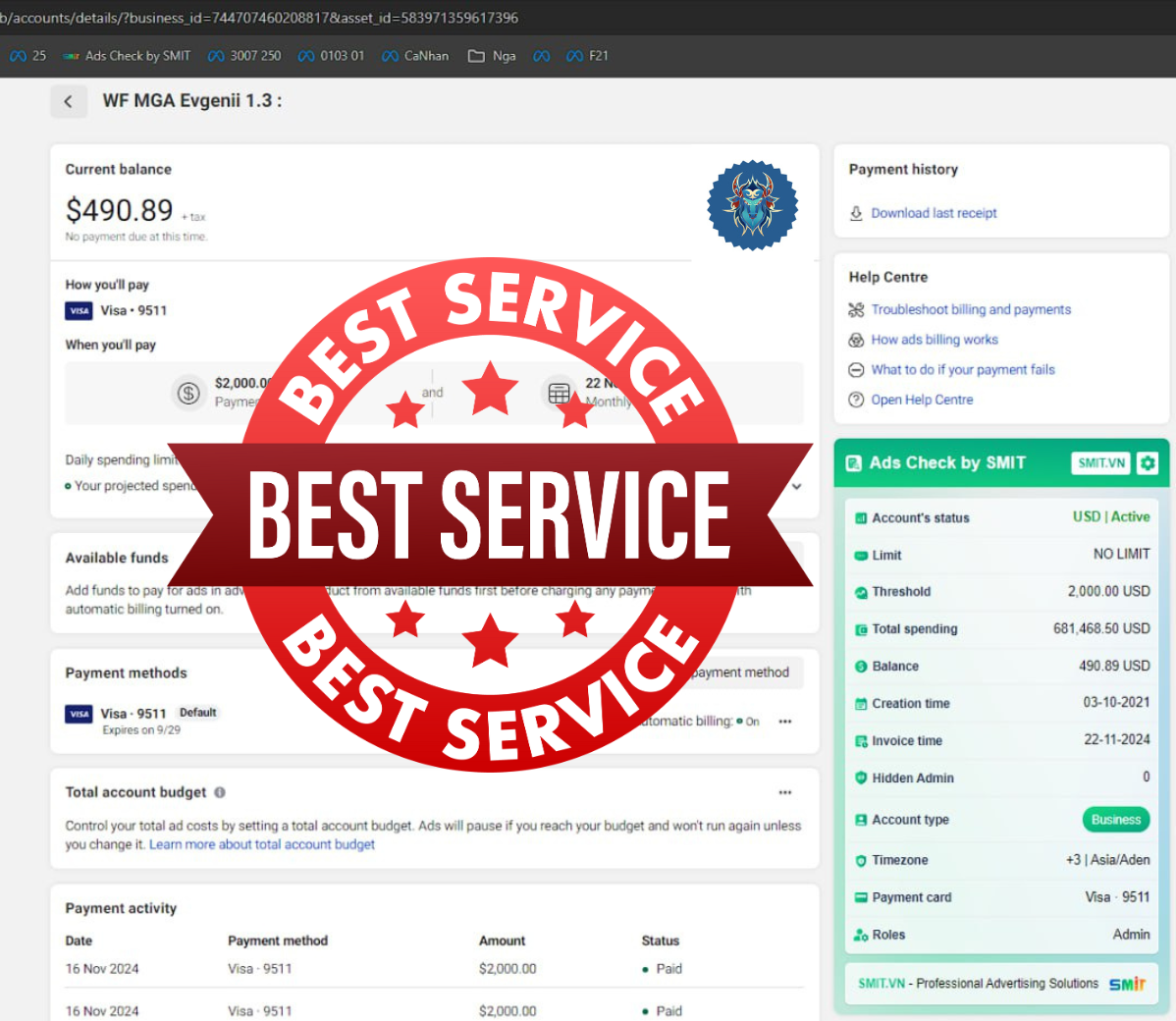Click the How ads billing works icon
Image resolution: width=1176 pixels, height=1021 pixels.
click(x=856, y=340)
